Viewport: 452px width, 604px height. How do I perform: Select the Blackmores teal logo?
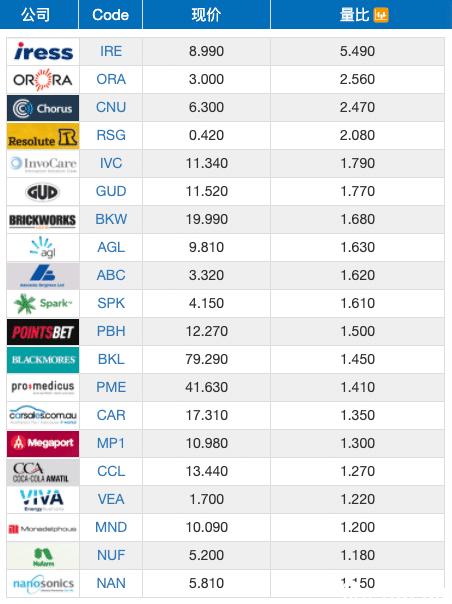[43, 360]
